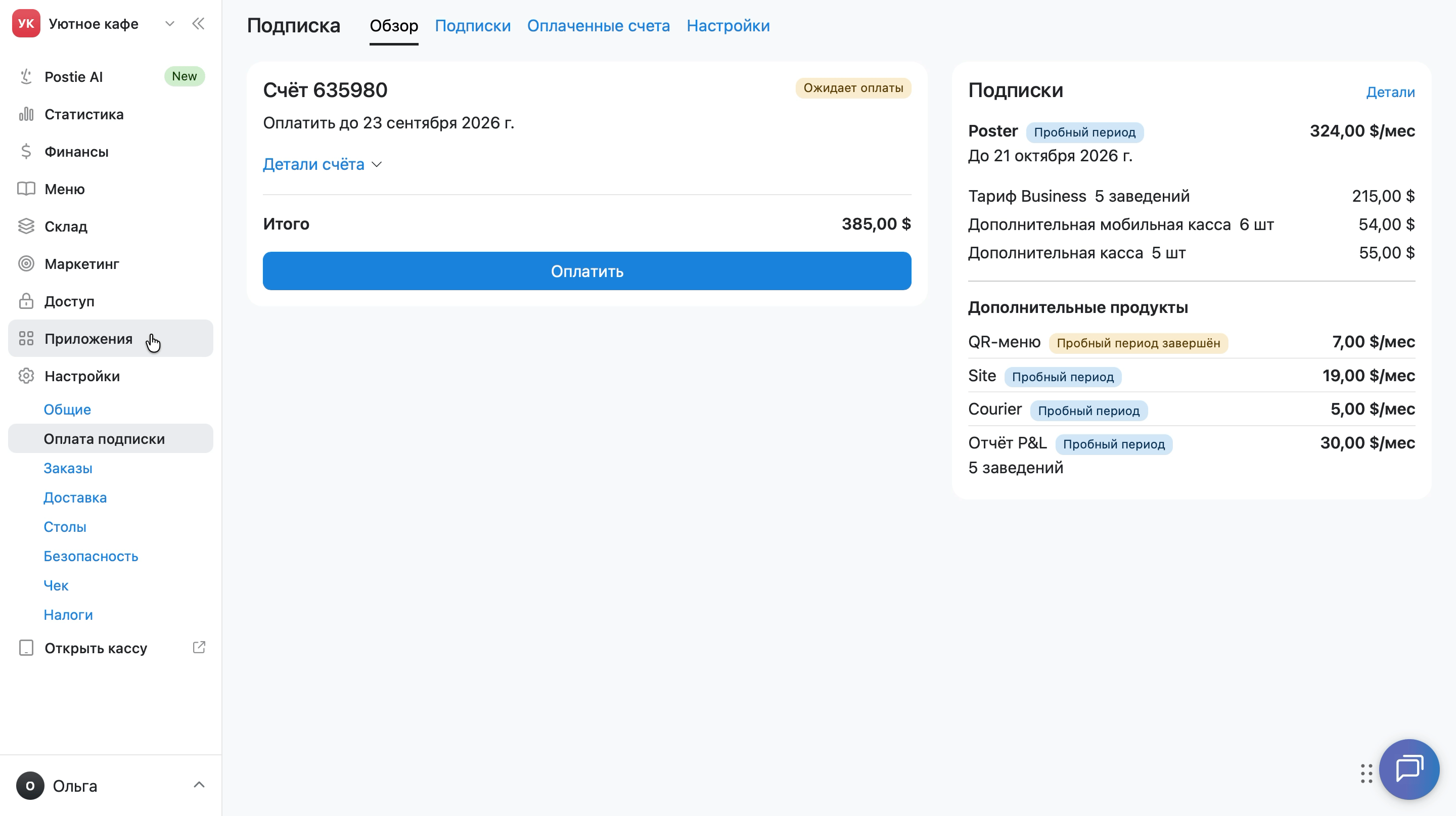Viewport: 1456px width, 816px height.
Task: Click the external link icon beside Открыть кассу
Action: 199,647
